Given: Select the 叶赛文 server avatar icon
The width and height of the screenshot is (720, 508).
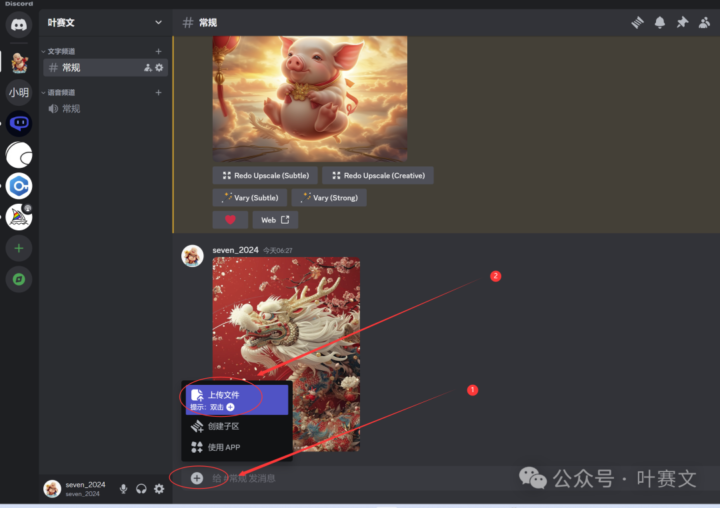Looking at the screenshot, I should click(x=19, y=62).
